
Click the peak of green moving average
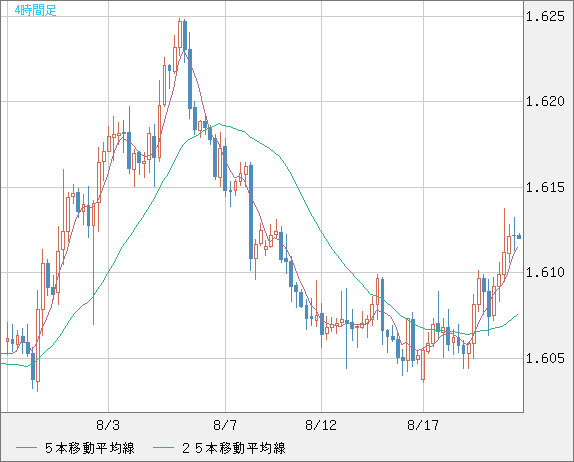219,124
